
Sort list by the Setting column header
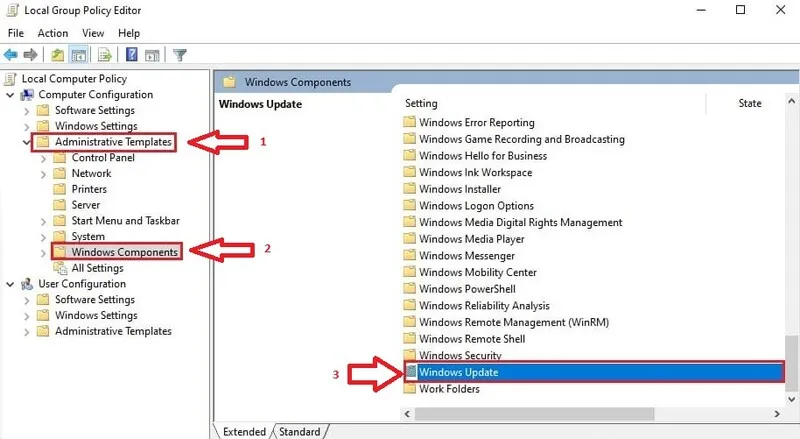point(550,103)
